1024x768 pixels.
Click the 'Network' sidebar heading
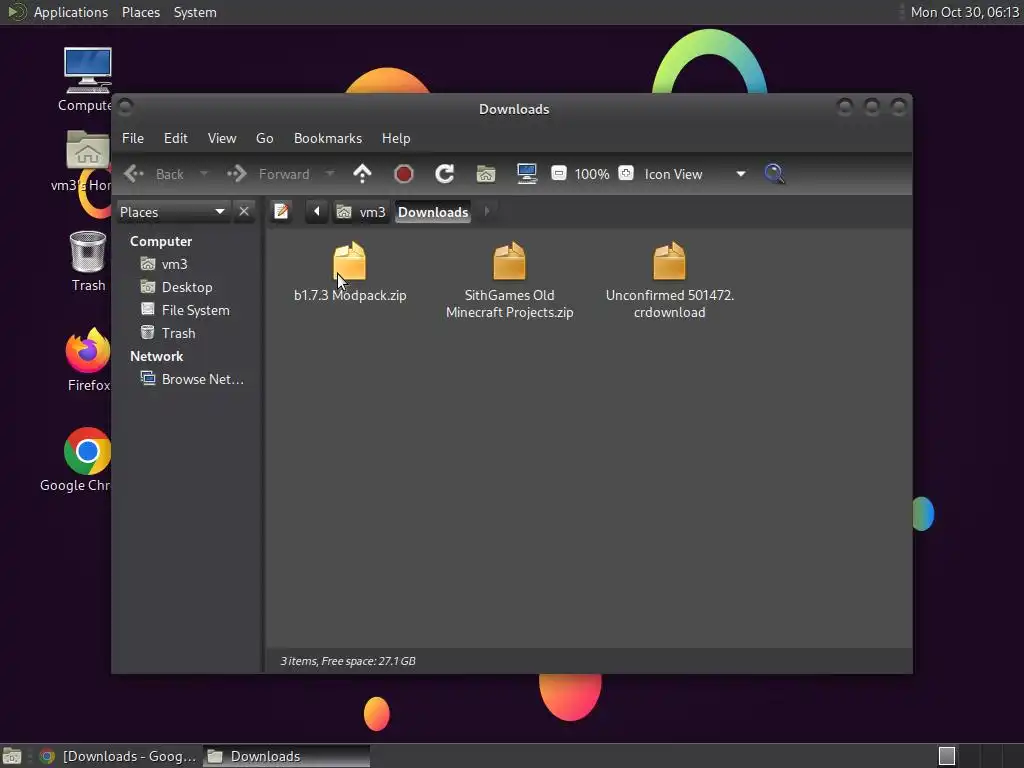click(x=157, y=356)
